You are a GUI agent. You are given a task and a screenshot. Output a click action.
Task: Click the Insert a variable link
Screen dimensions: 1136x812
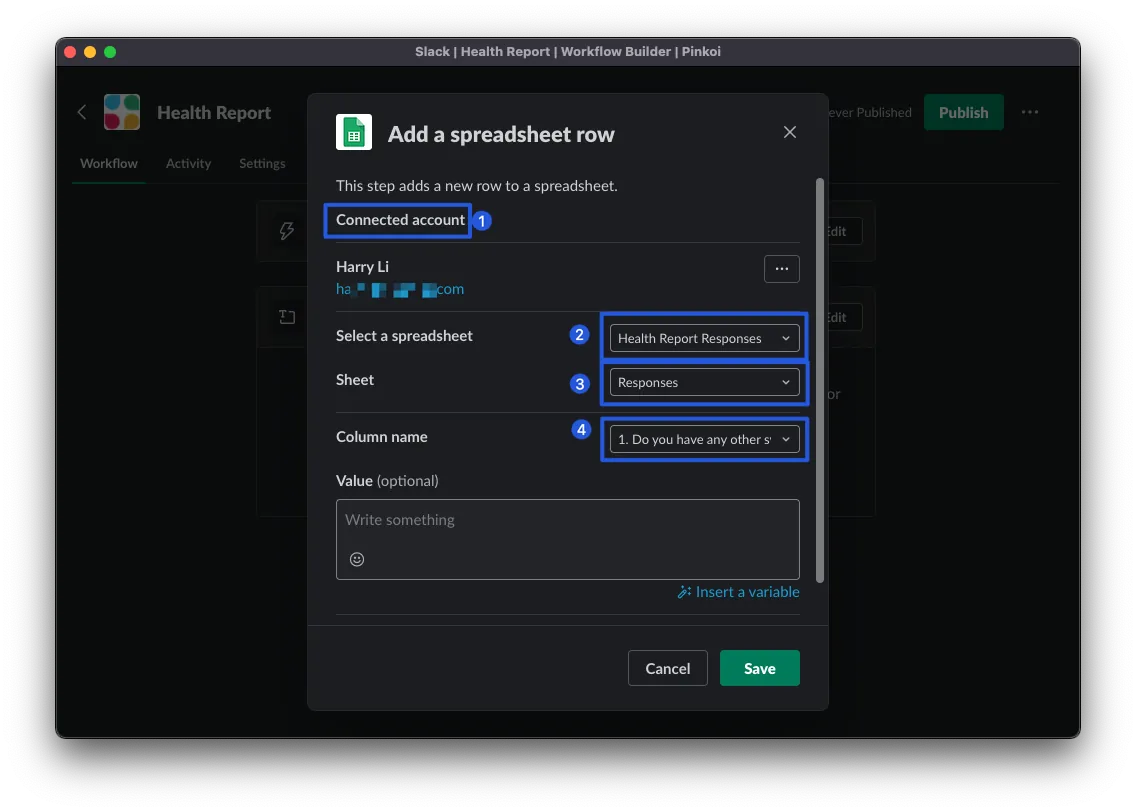click(738, 592)
